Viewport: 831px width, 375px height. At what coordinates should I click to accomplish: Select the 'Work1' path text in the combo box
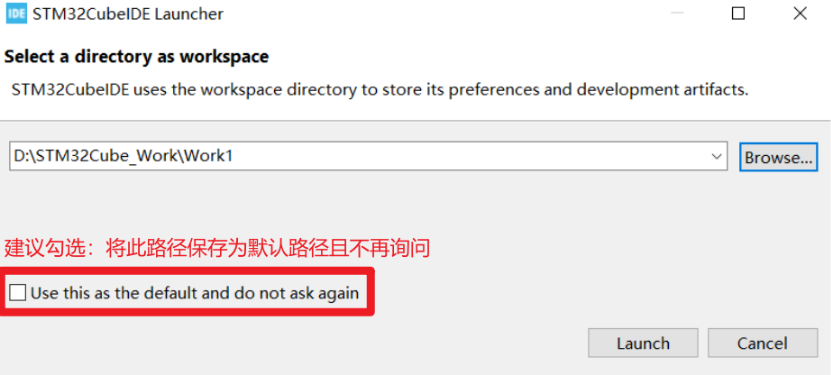point(208,156)
